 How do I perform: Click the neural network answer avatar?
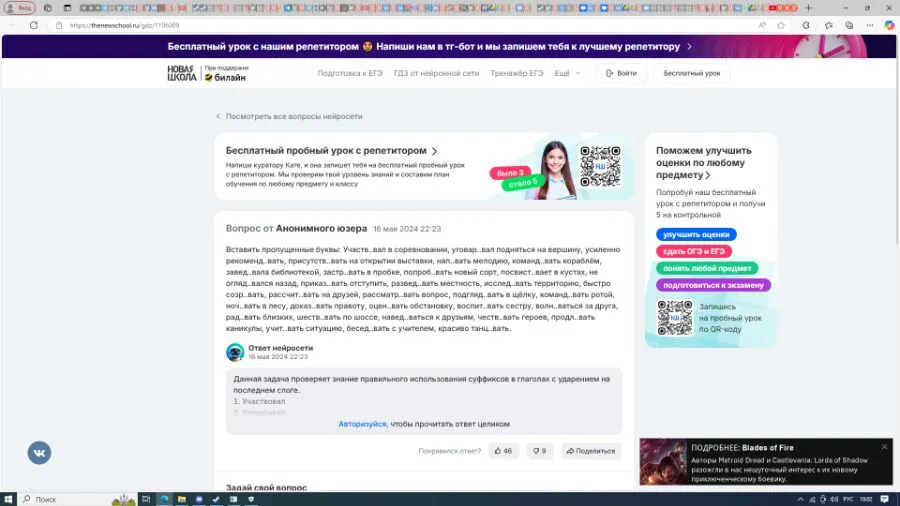tap(235, 352)
